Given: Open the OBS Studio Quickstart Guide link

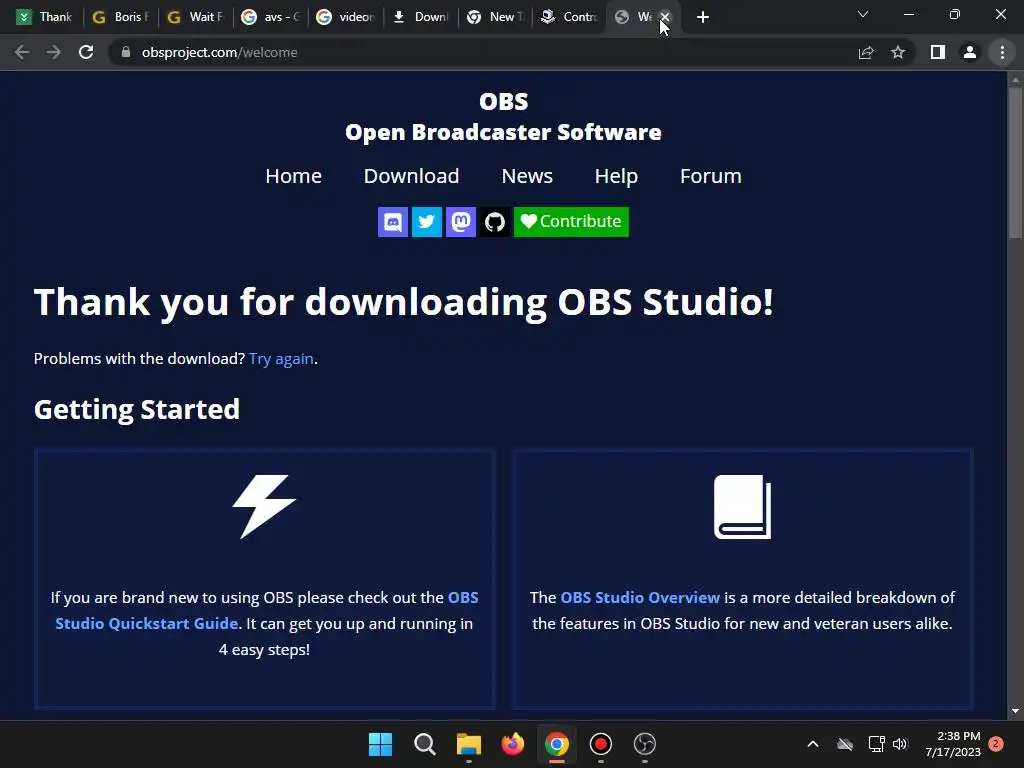Looking at the screenshot, I should point(266,611).
